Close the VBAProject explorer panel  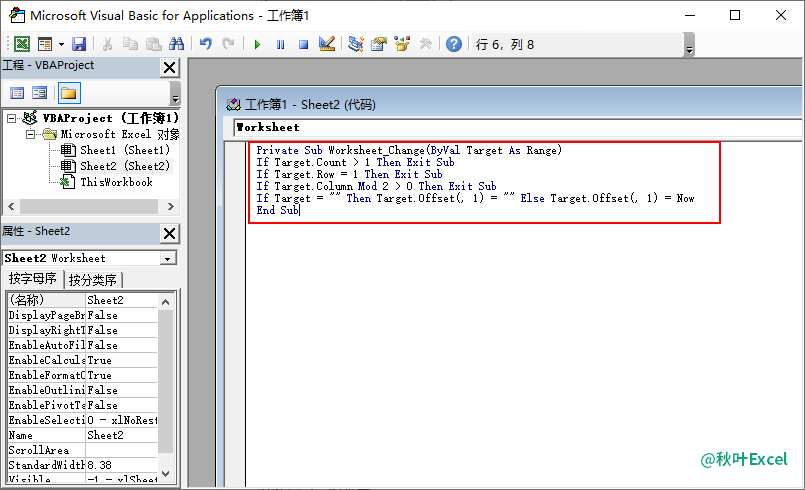tap(169, 67)
